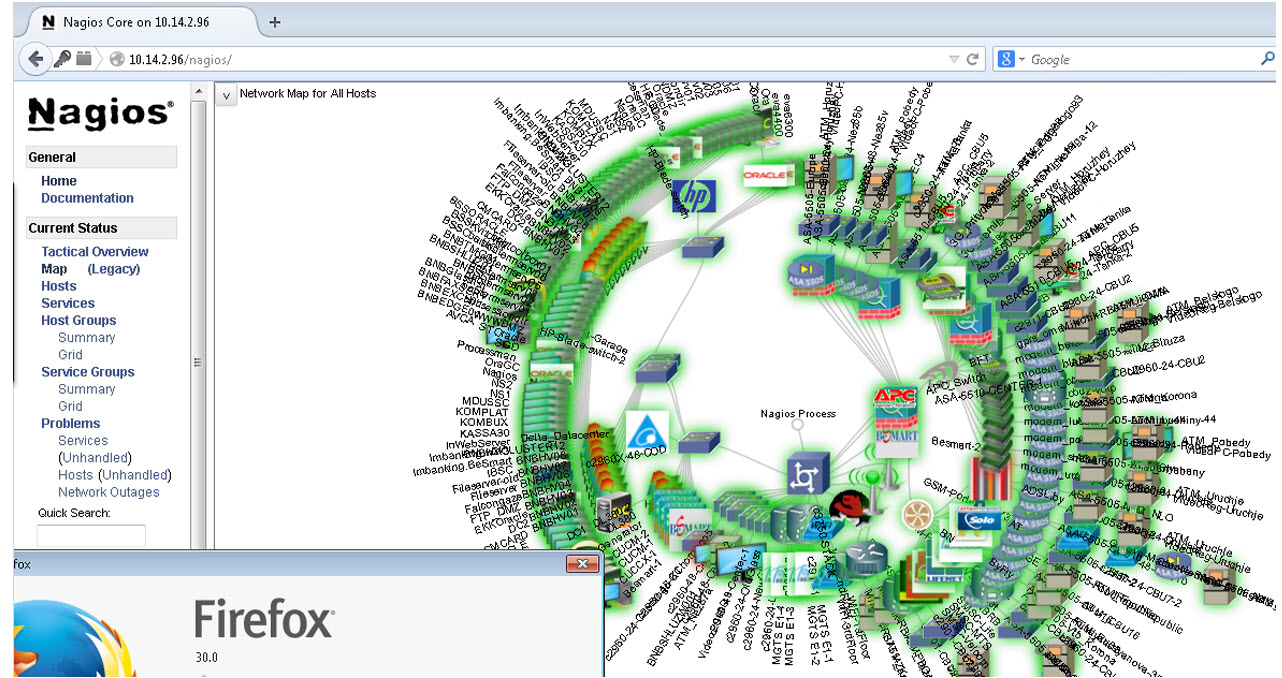Viewport: 1282px width, 678px height.
Task: Click the Solo host icon on map
Action: click(x=978, y=521)
